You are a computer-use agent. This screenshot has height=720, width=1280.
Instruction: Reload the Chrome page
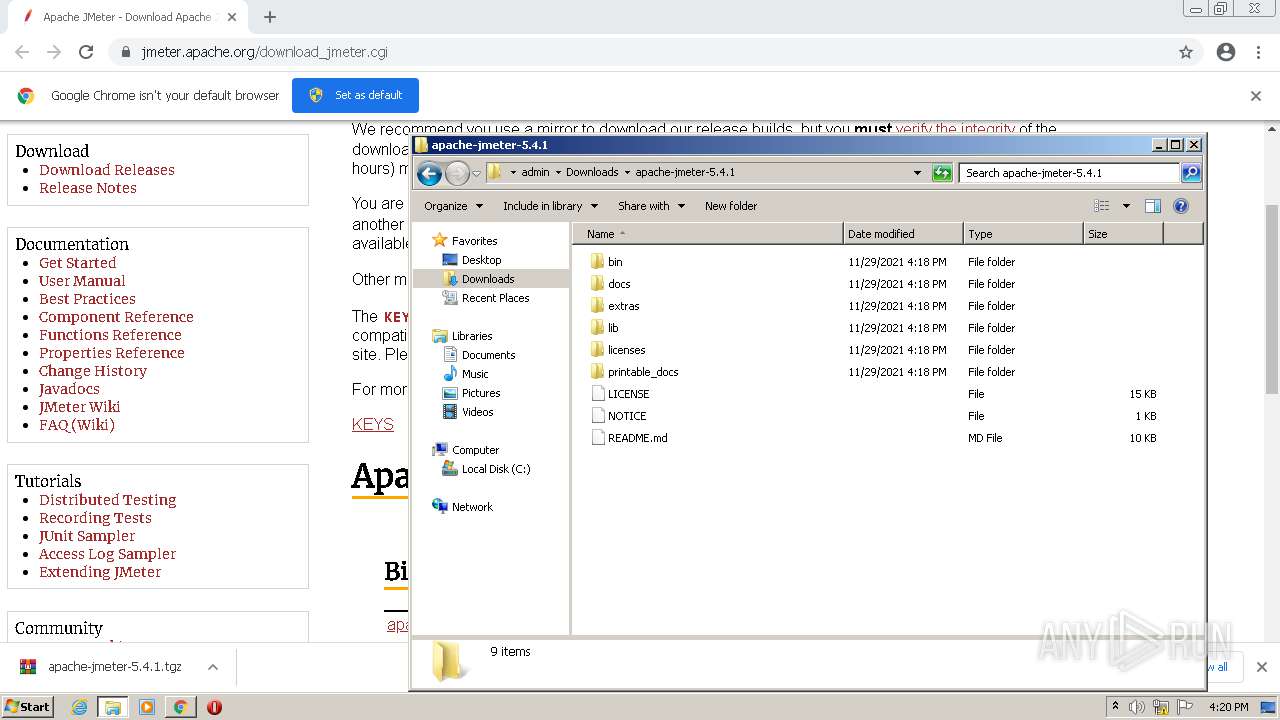(86, 52)
